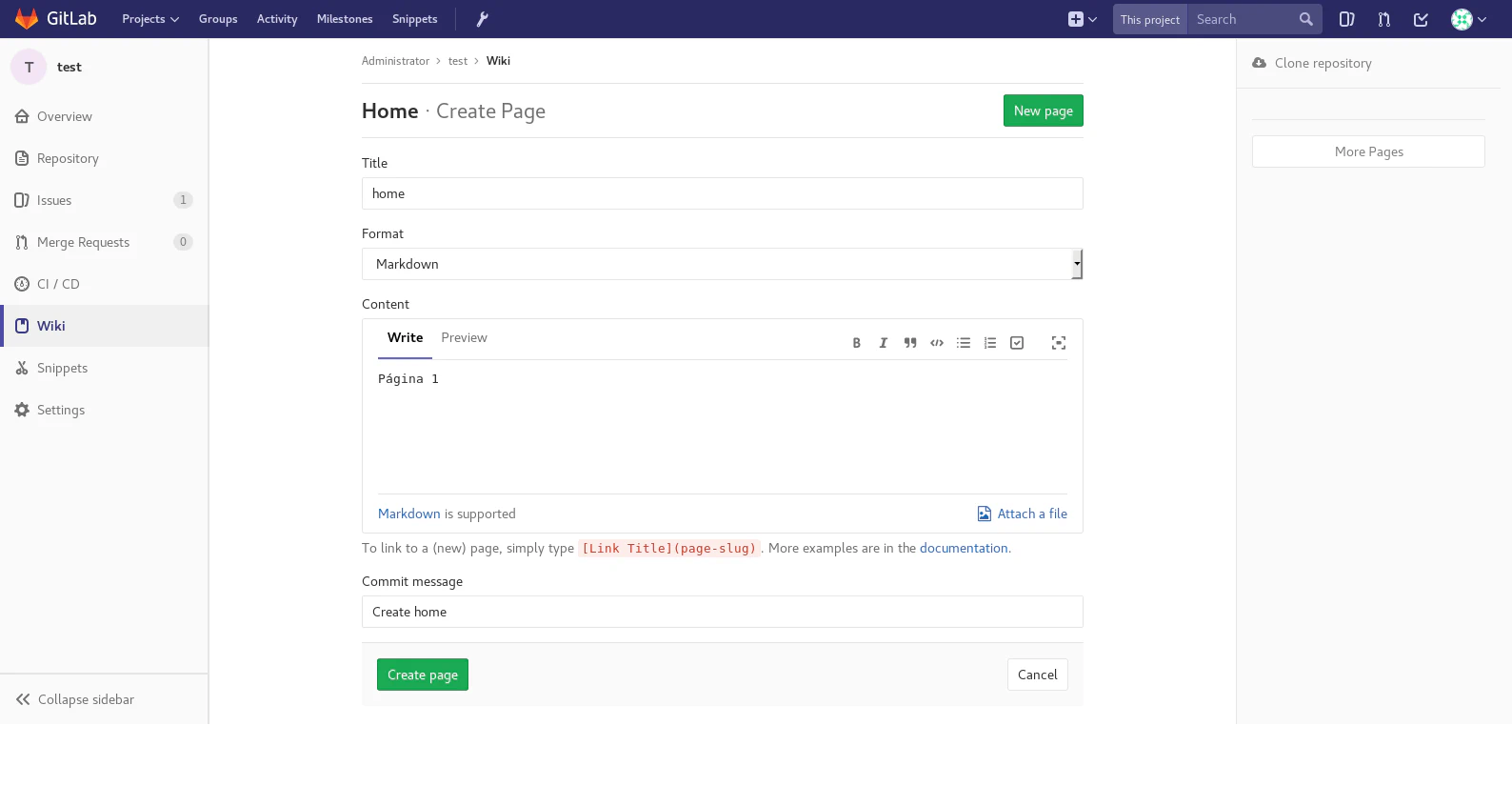Insert code formatting in editor
The width and height of the screenshot is (1512, 786).
point(937,343)
